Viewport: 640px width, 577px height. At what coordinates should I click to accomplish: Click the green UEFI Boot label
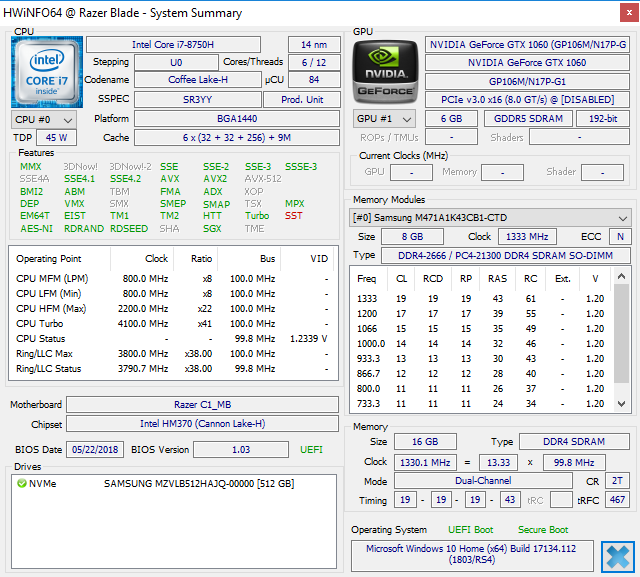tap(470, 530)
